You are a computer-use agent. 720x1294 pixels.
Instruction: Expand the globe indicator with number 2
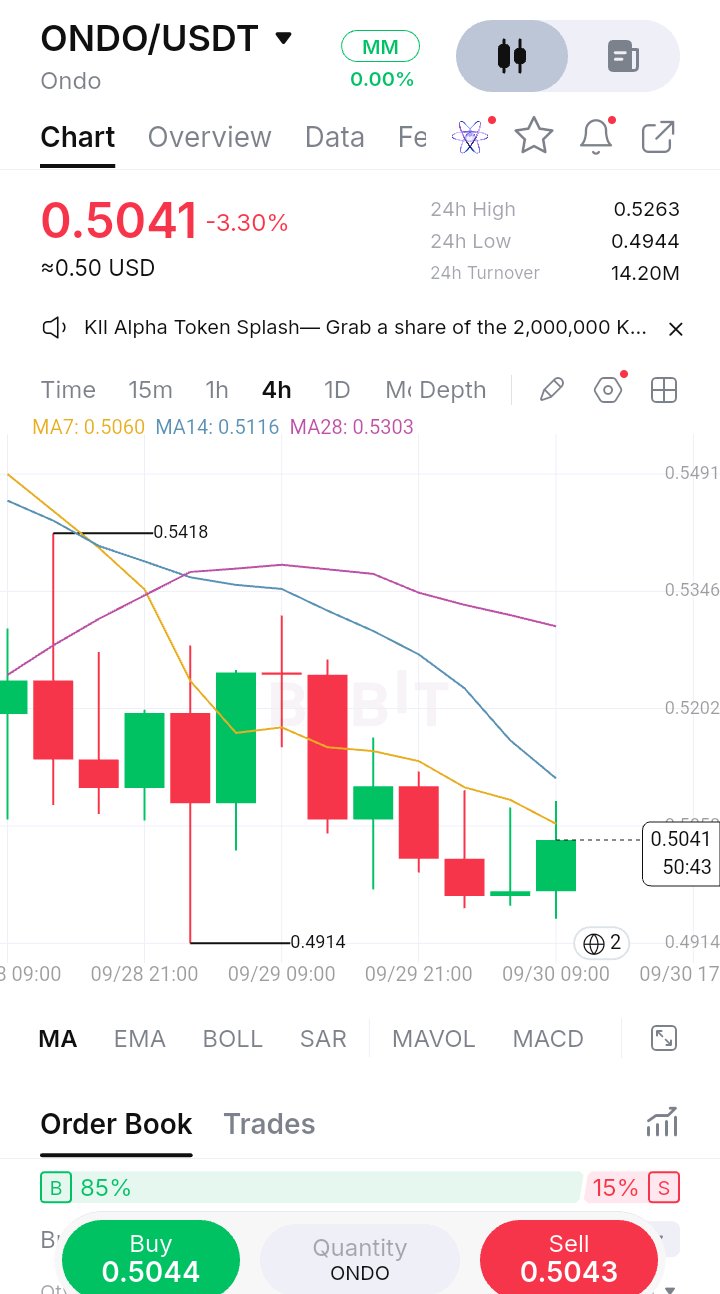[603, 942]
